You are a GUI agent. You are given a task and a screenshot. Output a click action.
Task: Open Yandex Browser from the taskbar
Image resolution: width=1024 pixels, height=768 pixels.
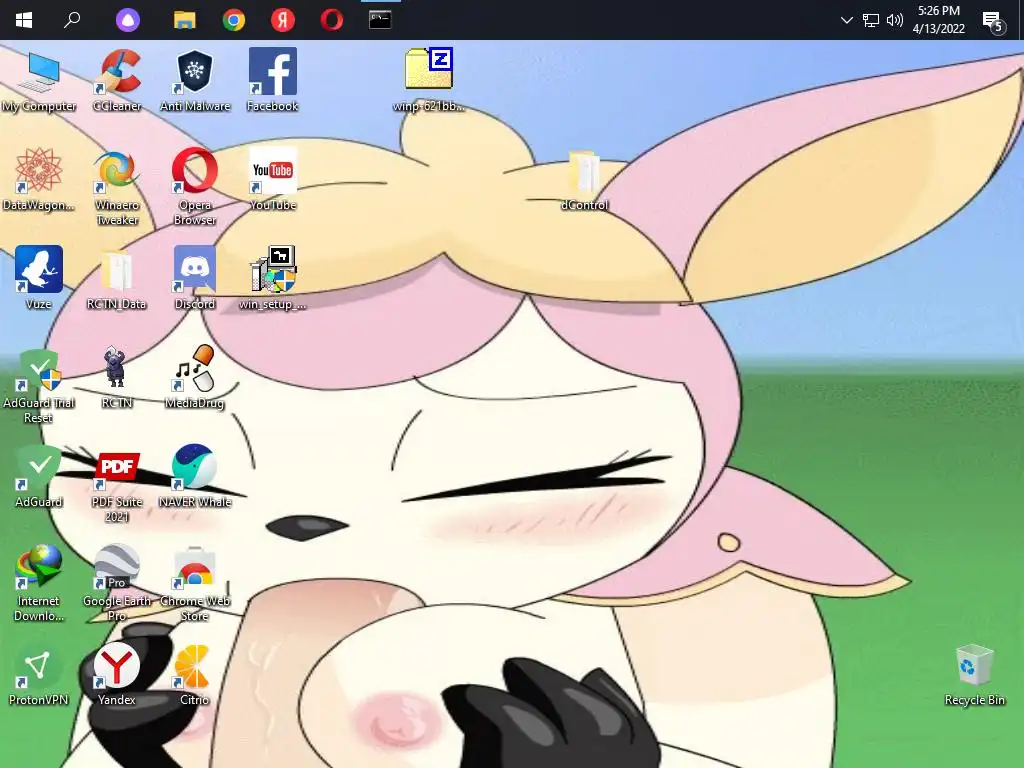283,20
